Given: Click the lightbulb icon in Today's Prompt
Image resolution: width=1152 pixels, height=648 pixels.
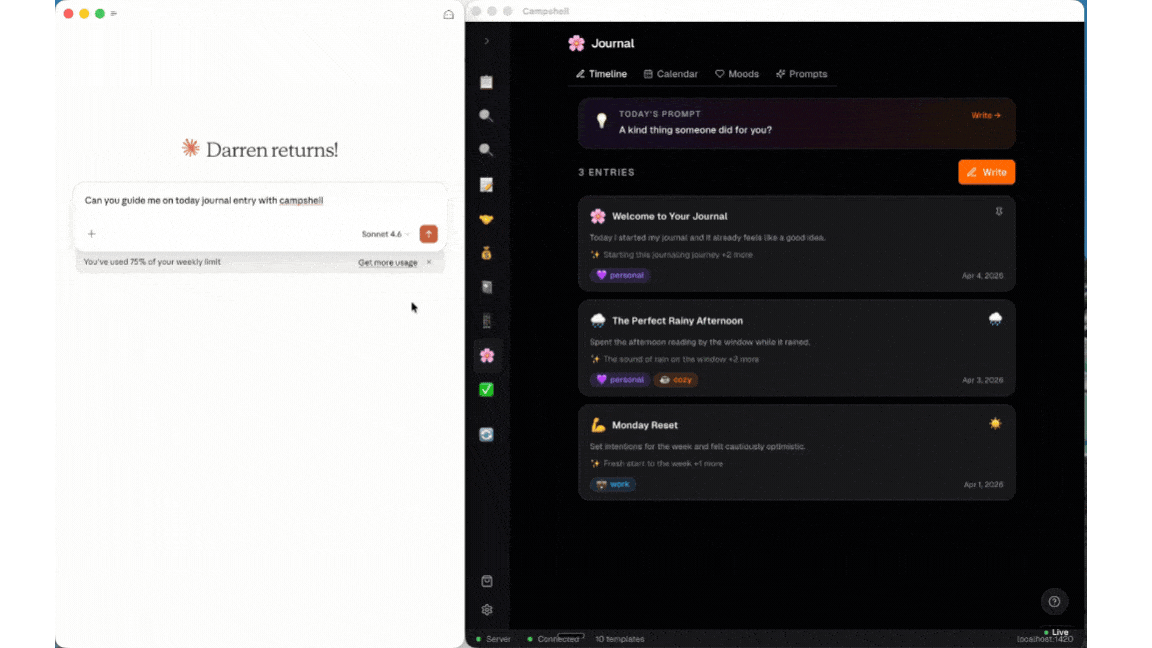Looking at the screenshot, I should pyautogui.click(x=602, y=121).
